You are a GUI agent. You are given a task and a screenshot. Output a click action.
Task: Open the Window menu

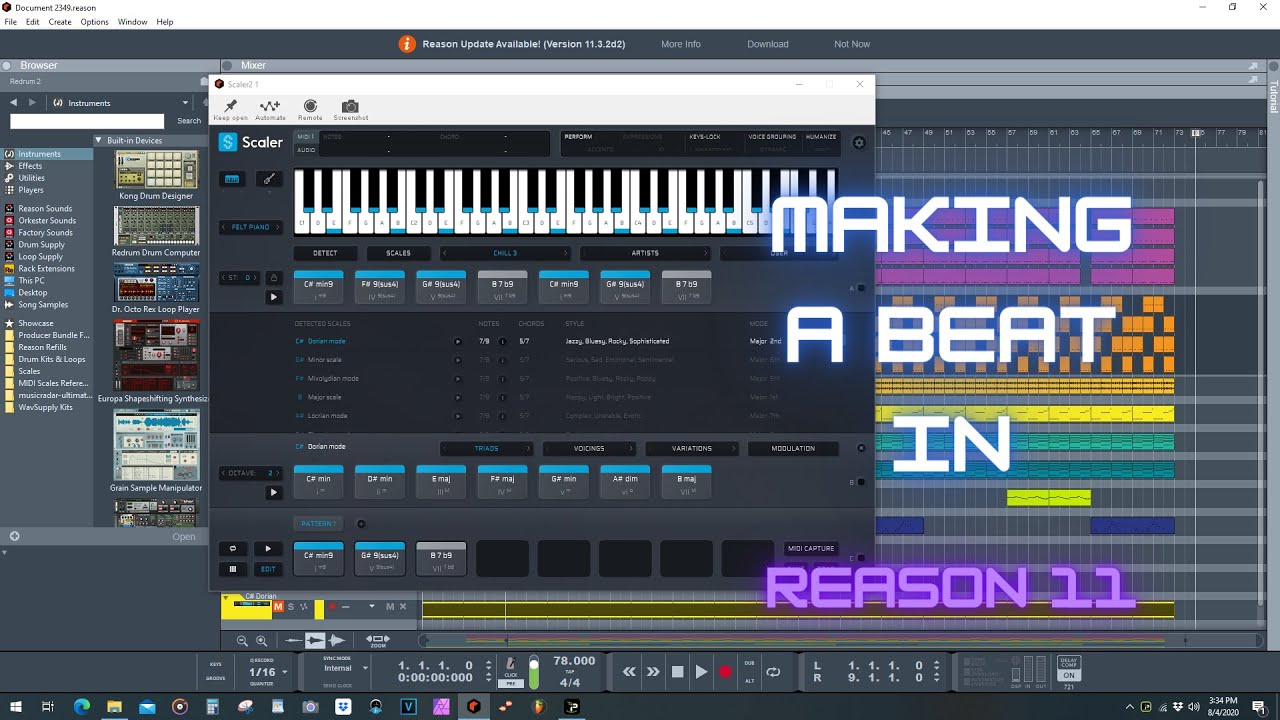(x=133, y=22)
